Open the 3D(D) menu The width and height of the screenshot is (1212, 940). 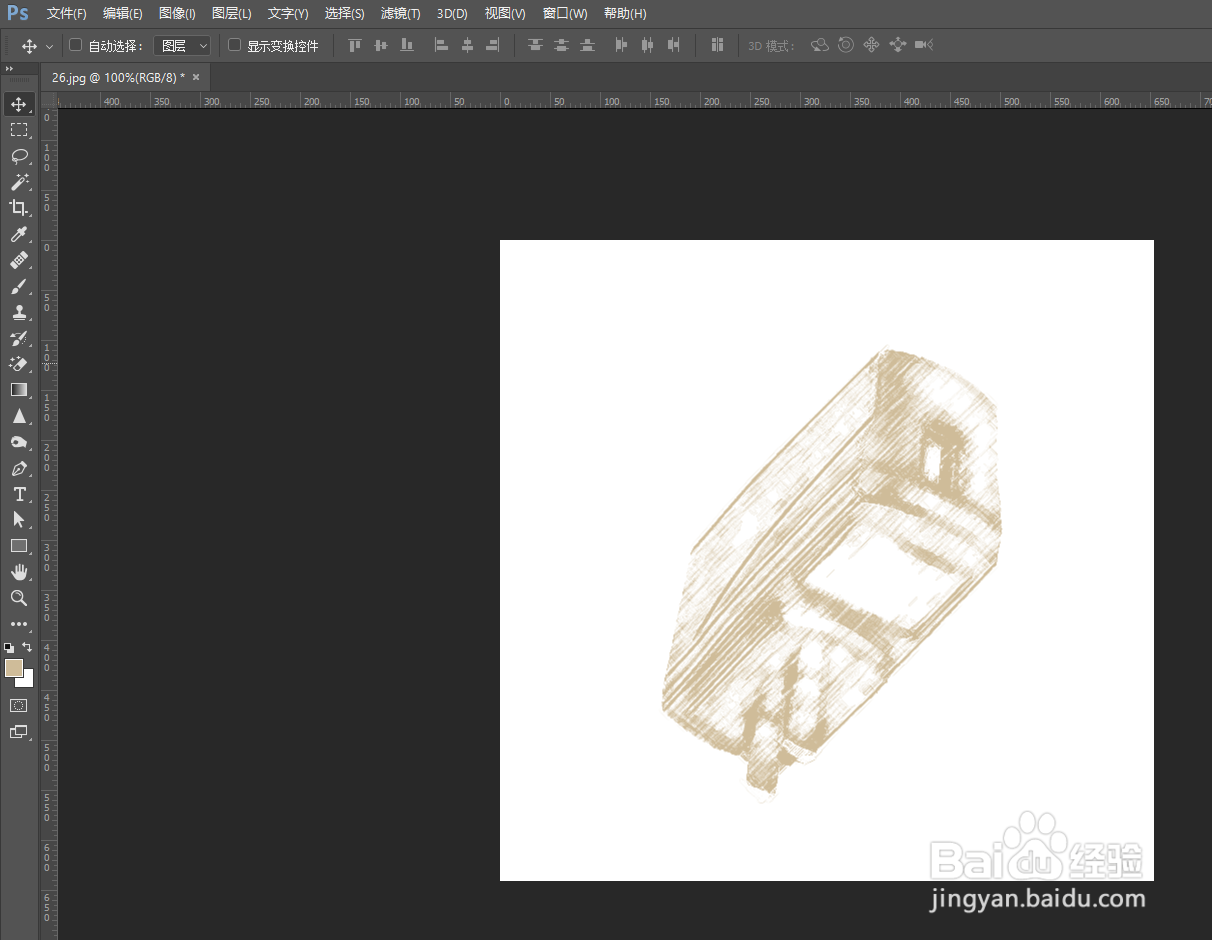pyautogui.click(x=452, y=14)
